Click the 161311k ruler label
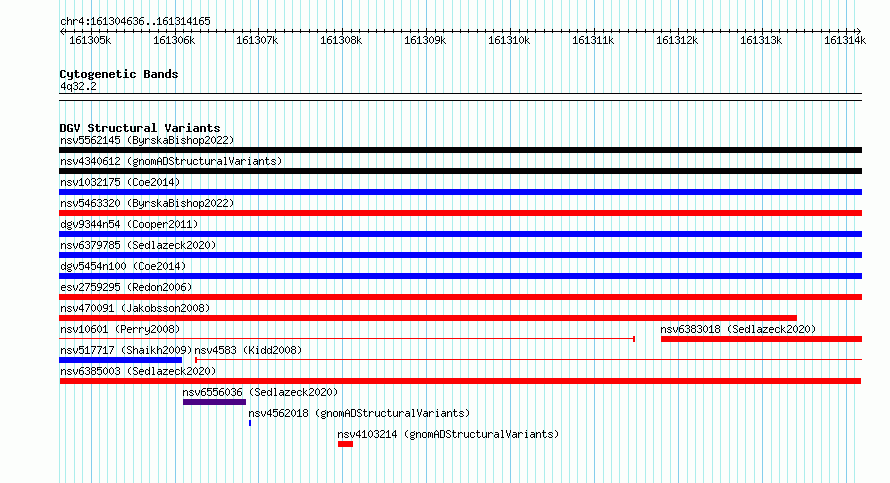890x483 pixels. pyautogui.click(x=593, y=40)
